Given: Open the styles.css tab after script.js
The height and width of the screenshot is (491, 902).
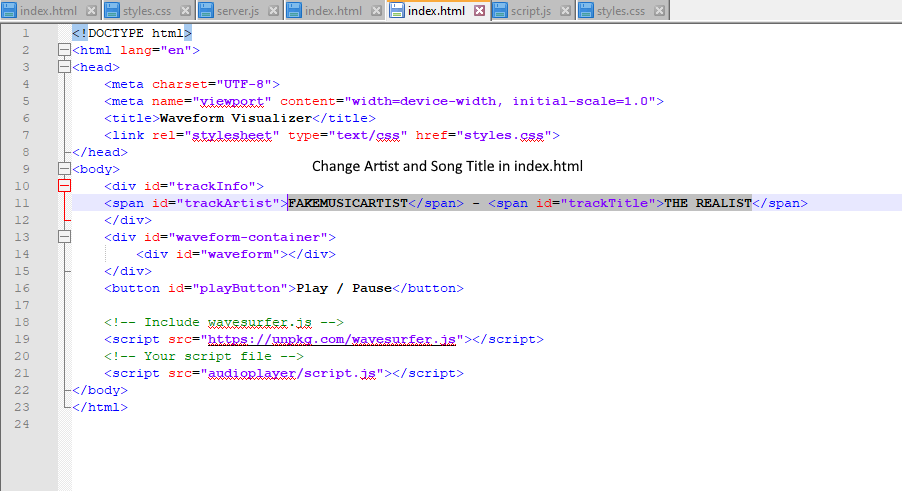Looking at the screenshot, I should [622, 11].
